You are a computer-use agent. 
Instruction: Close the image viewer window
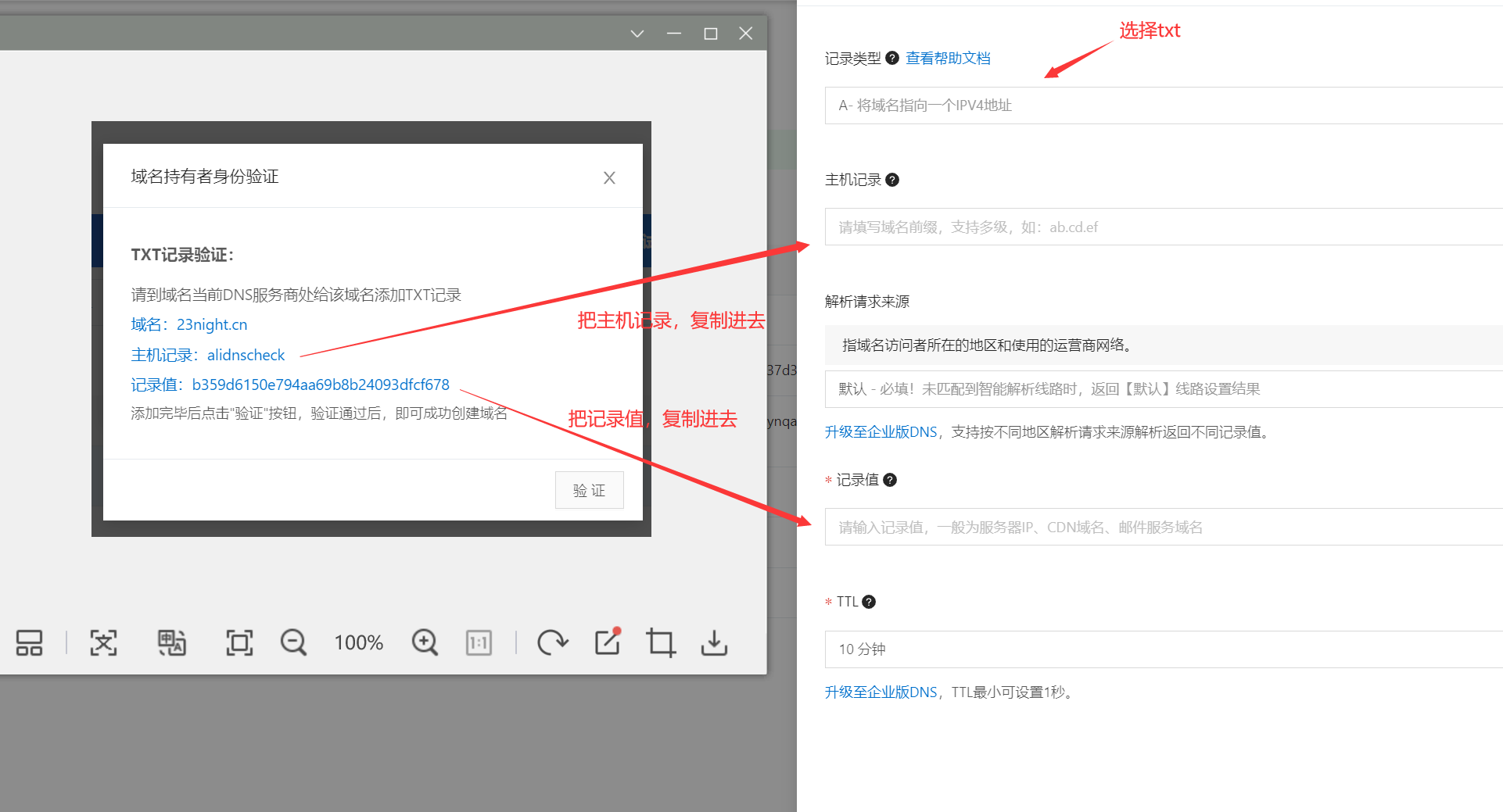[746, 34]
